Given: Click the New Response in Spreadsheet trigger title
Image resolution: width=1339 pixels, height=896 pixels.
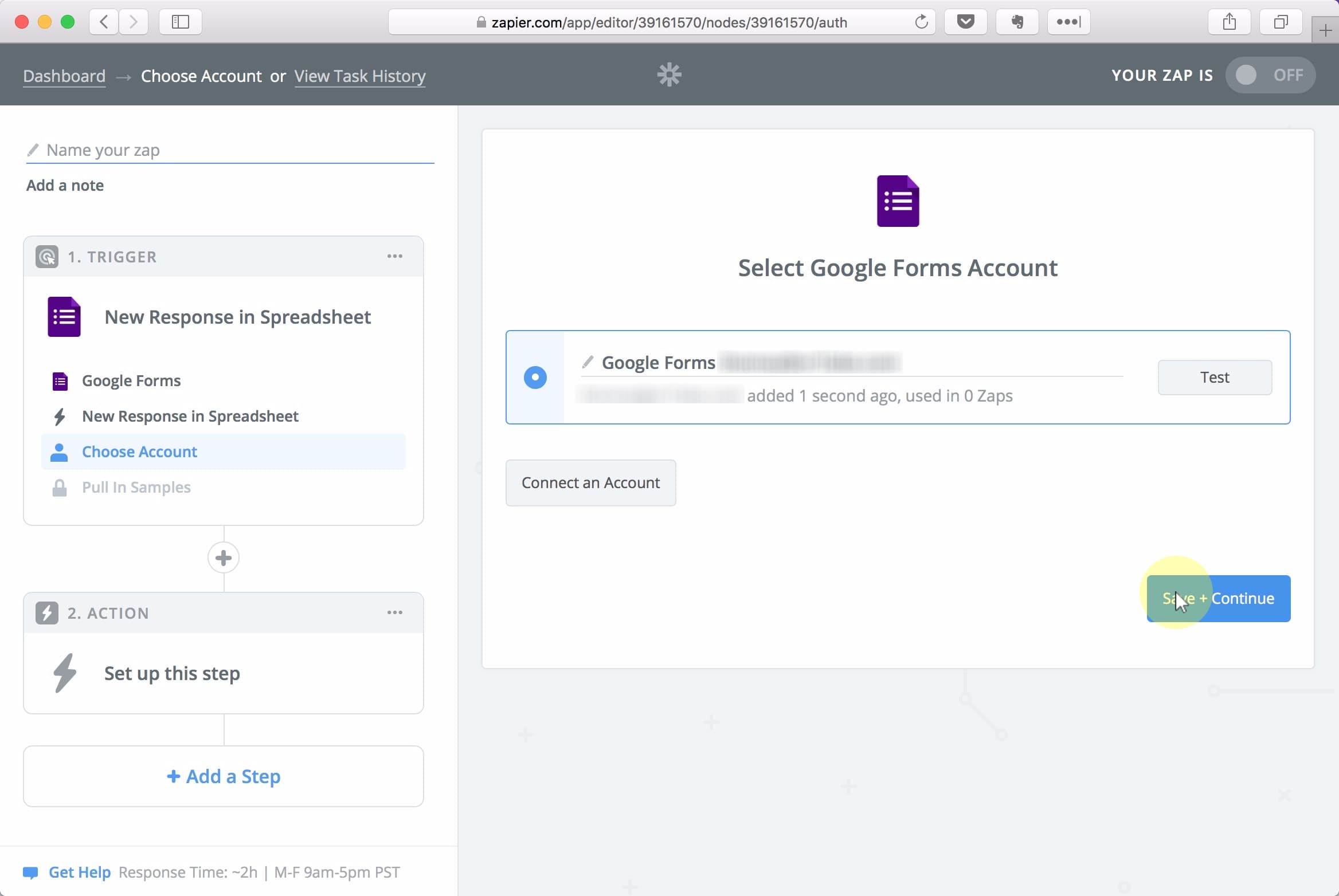Looking at the screenshot, I should tap(238, 317).
